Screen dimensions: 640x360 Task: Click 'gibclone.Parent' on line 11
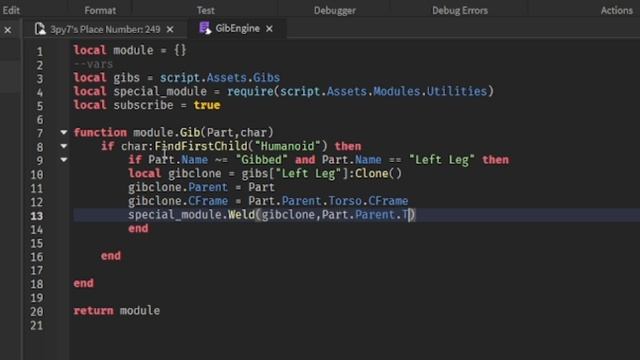pos(178,187)
